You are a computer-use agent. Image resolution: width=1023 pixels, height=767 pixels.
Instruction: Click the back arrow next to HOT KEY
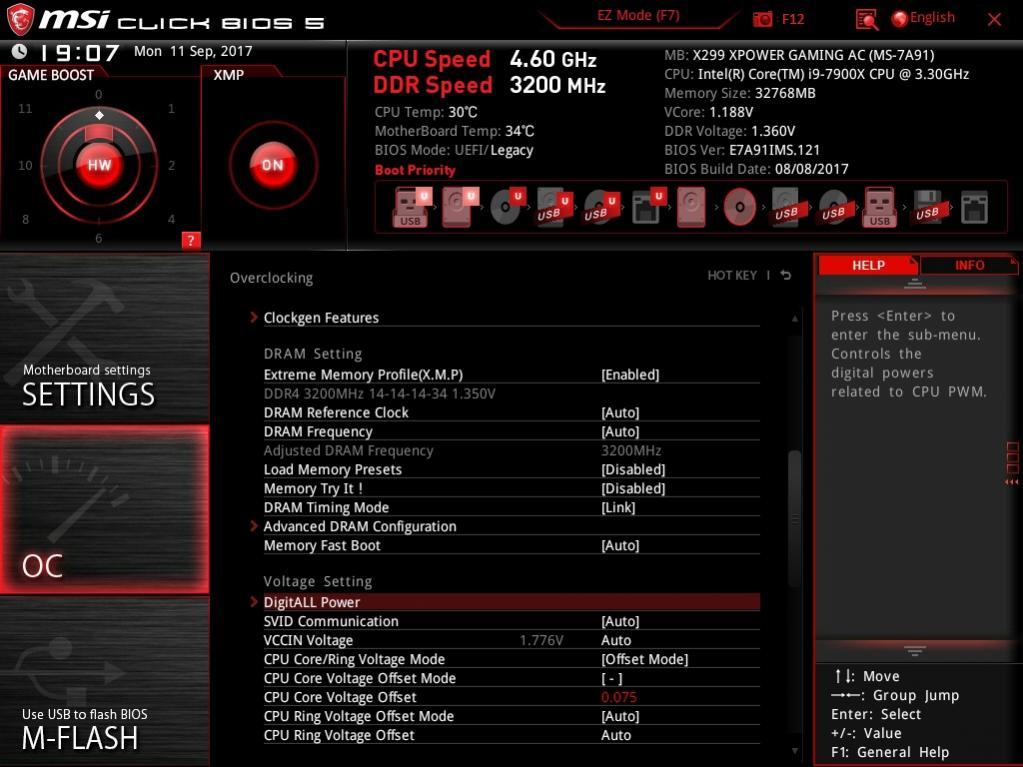tap(786, 275)
